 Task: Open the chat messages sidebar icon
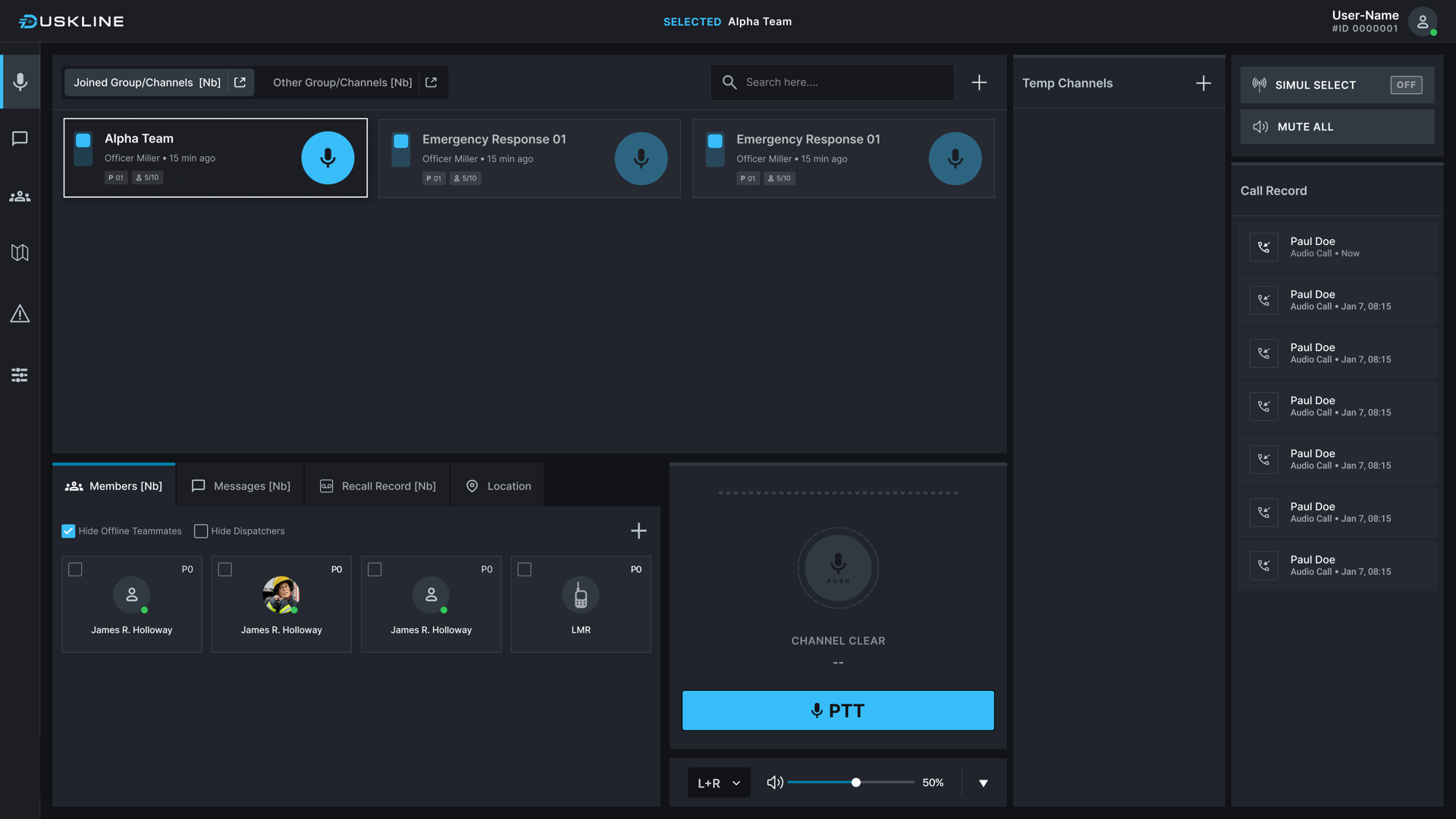[x=20, y=138]
